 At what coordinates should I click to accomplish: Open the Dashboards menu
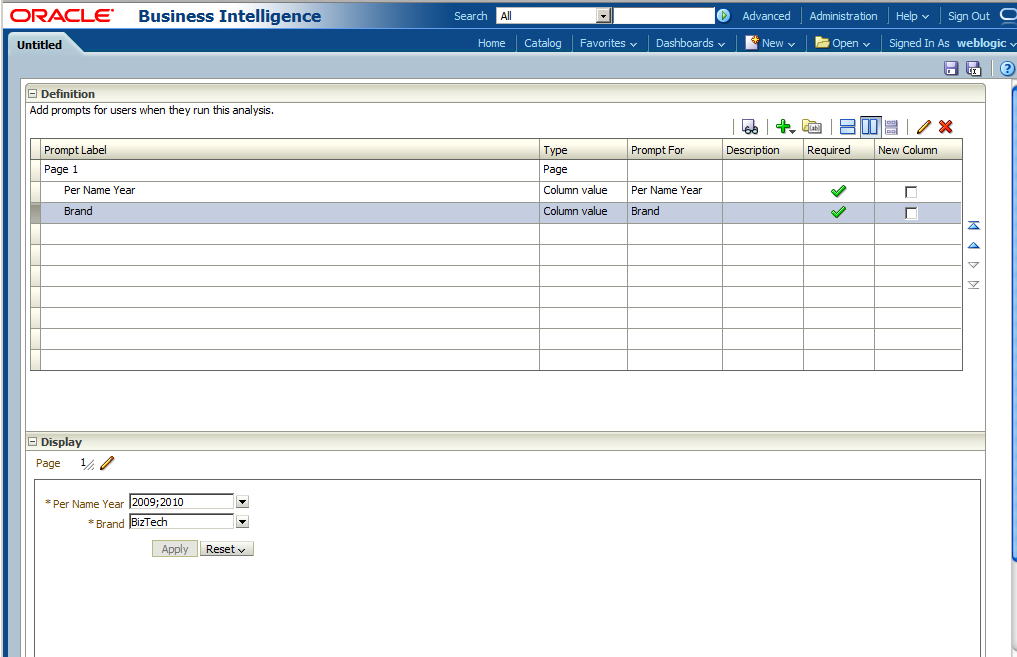[689, 43]
